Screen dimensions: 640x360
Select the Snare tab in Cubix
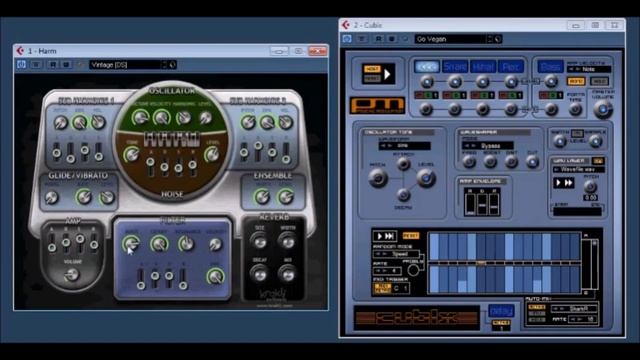pyautogui.click(x=455, y=66)
